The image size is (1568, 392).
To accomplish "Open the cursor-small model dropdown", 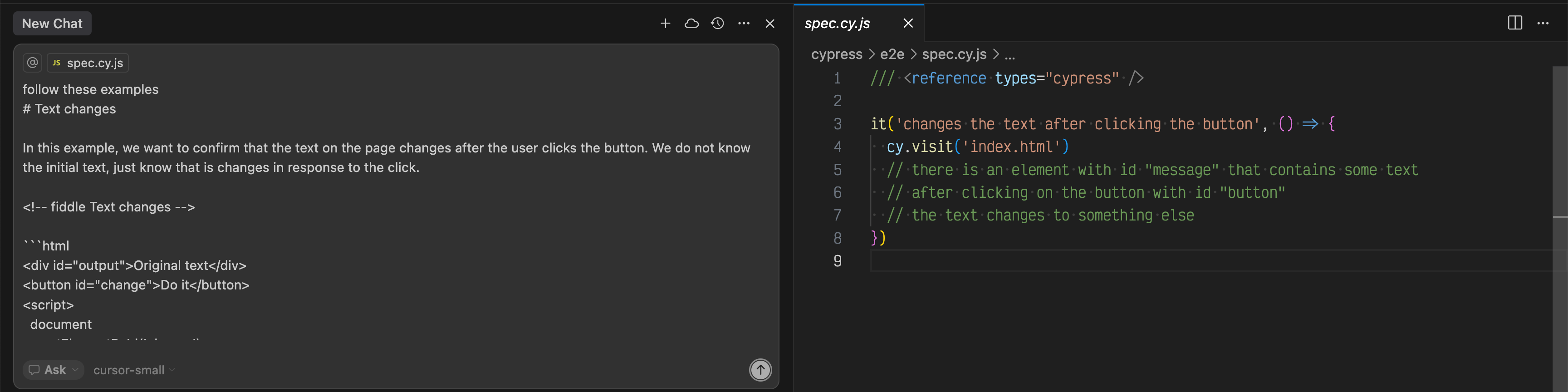I will 134,370.
